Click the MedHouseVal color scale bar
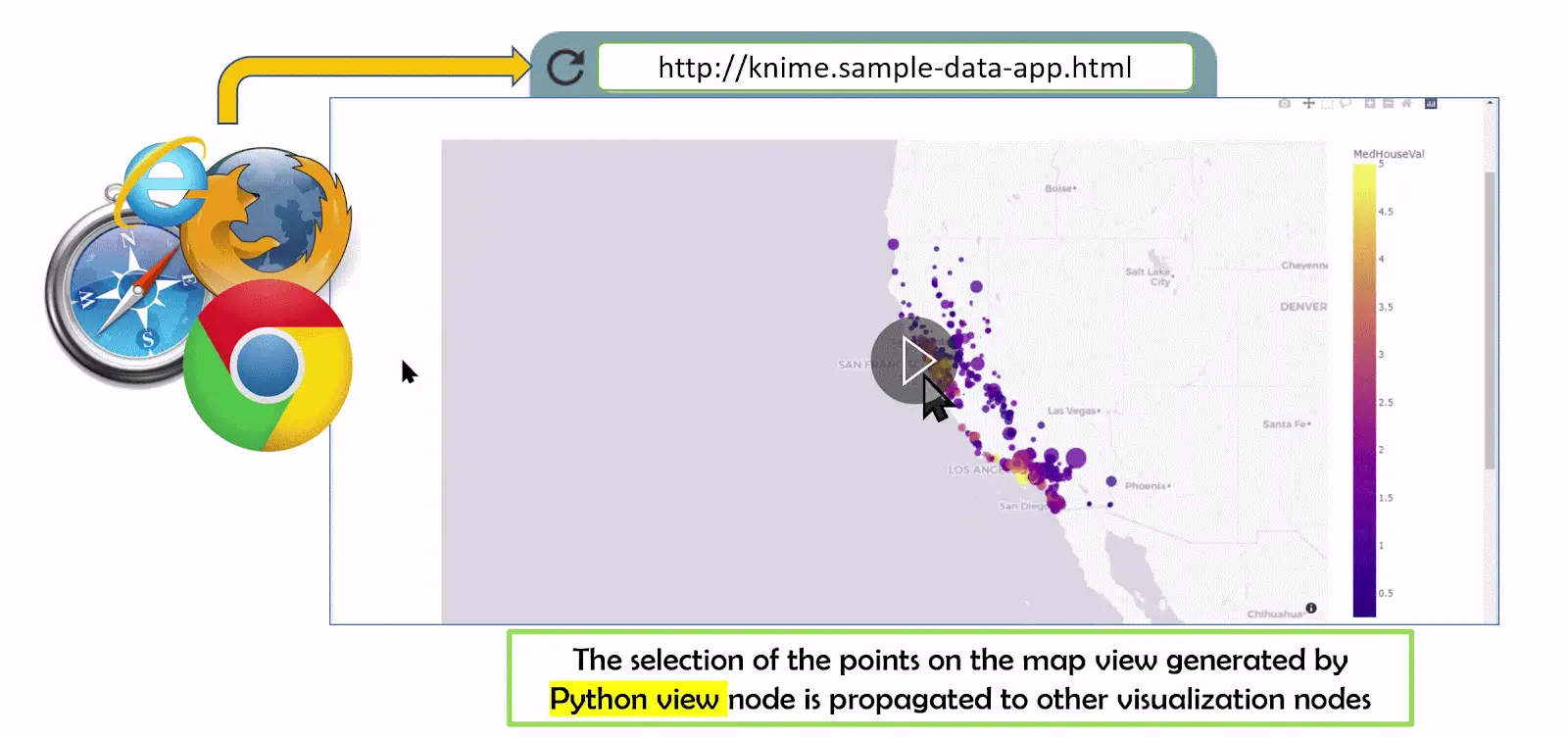 point(1364,390)
